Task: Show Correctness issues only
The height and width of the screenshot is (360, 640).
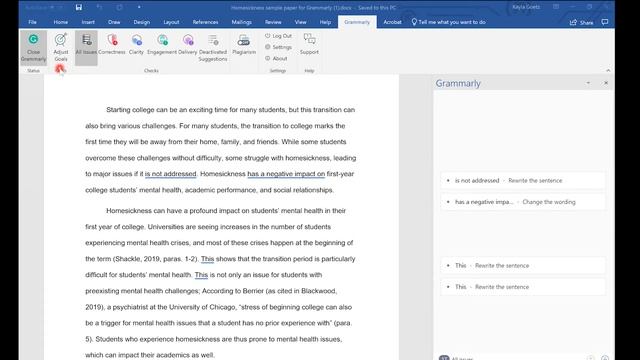Action: 112,44
